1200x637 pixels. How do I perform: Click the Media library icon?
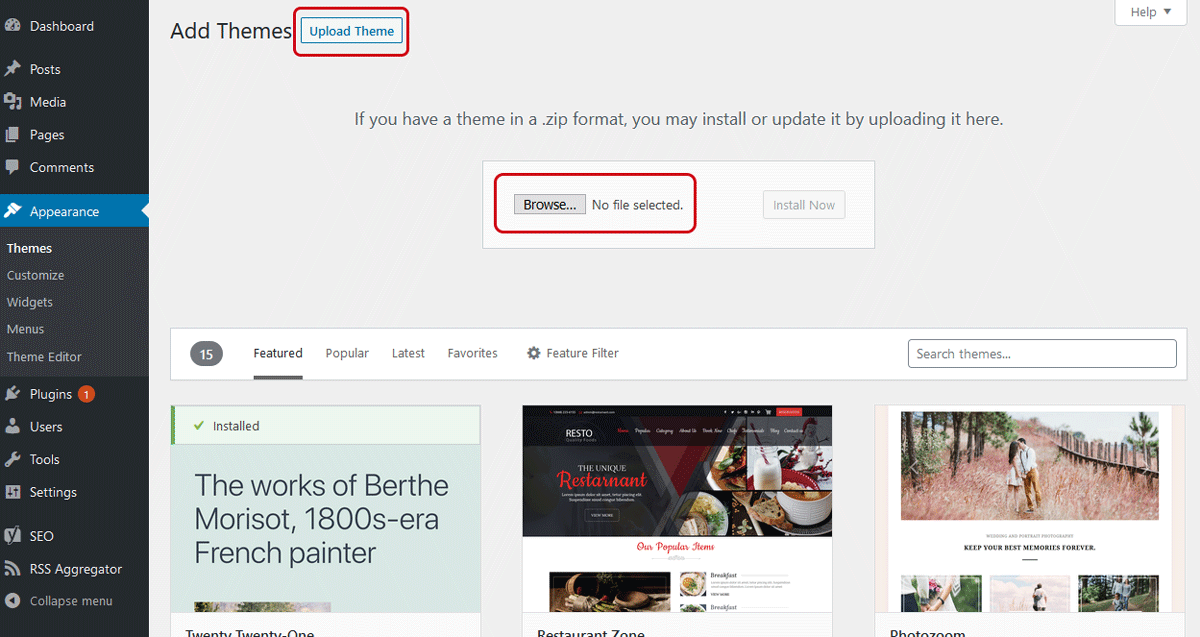[13, 102]
